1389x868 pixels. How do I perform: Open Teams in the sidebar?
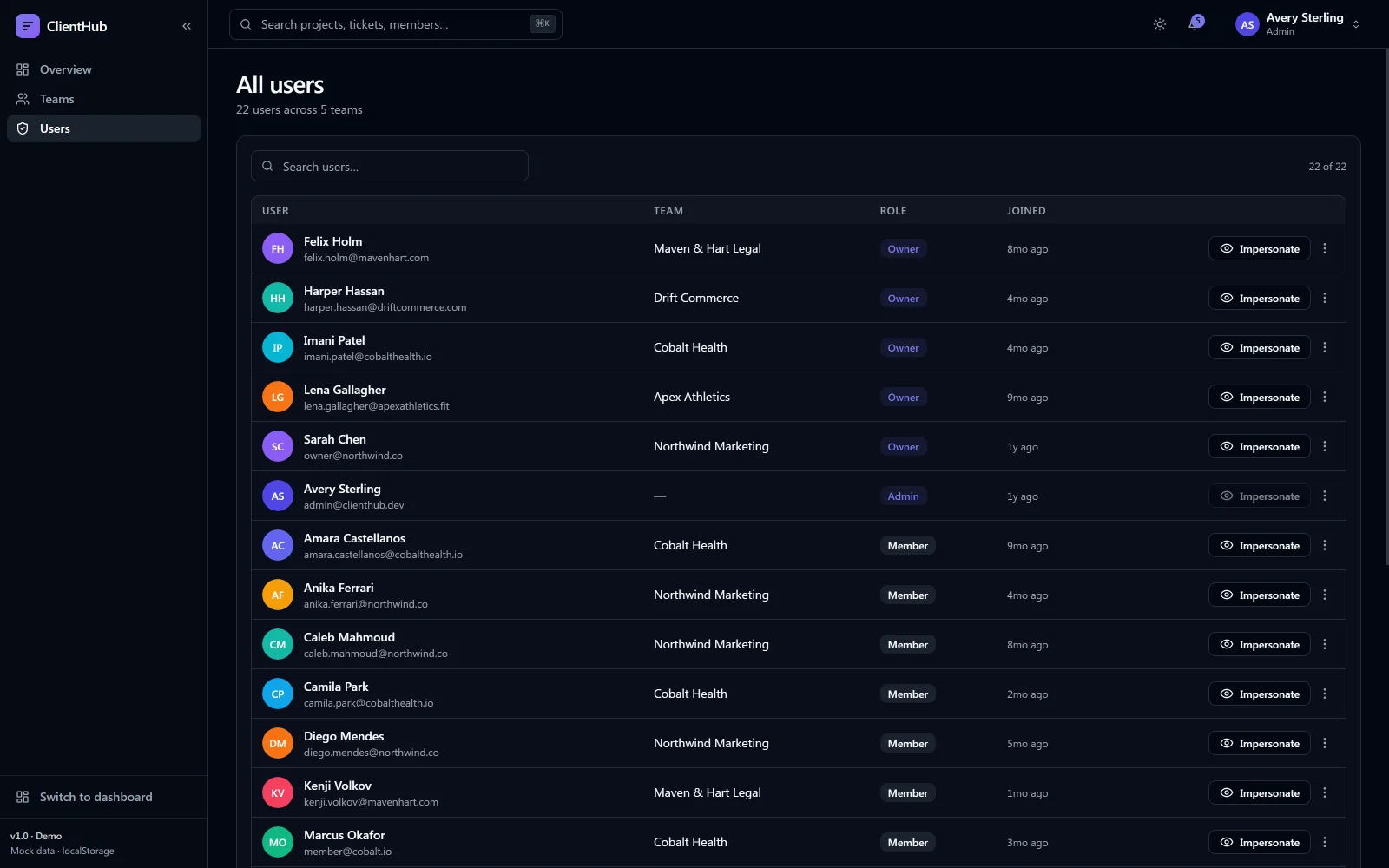click(103, 99)
